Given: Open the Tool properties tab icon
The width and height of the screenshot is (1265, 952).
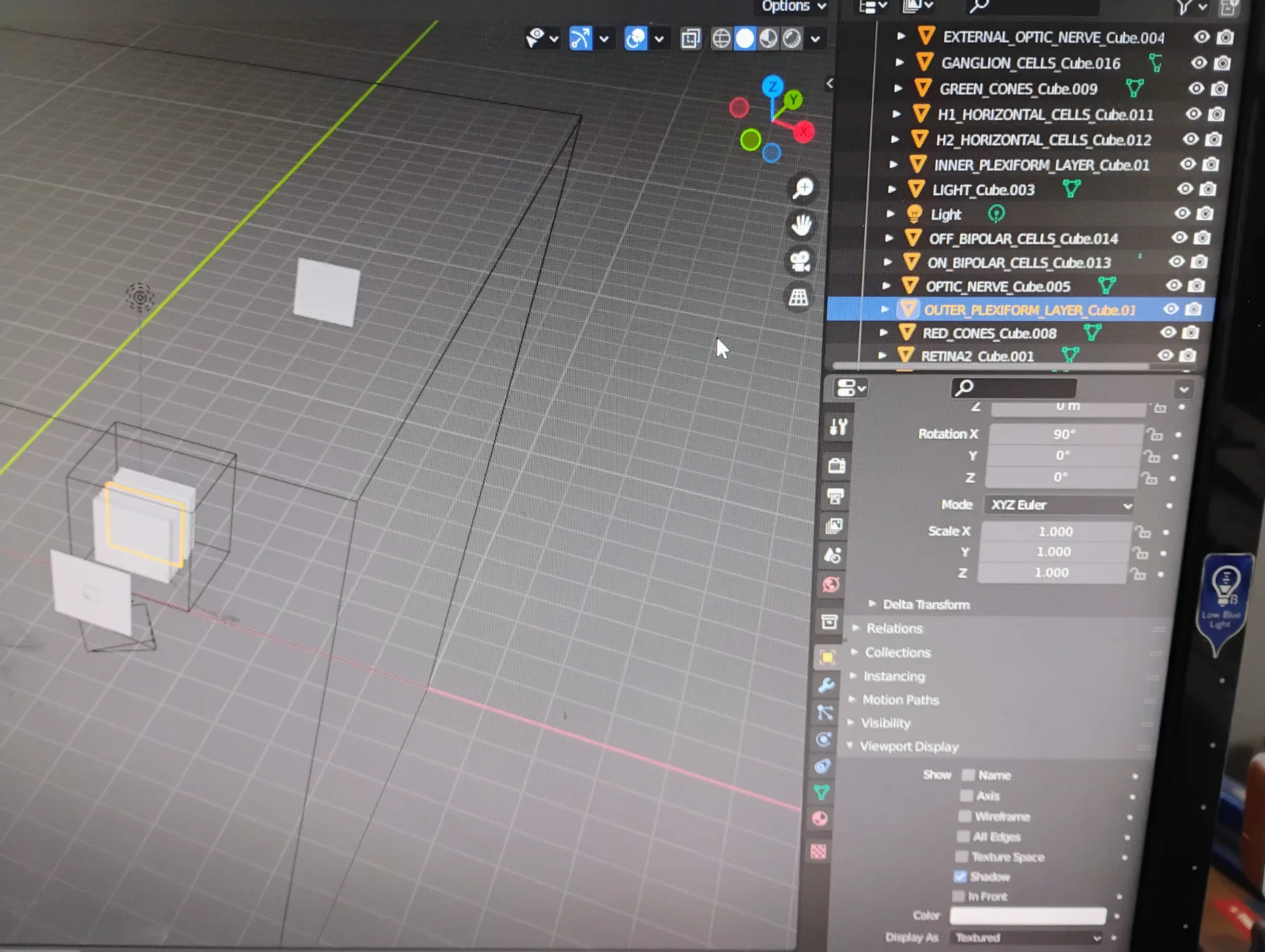Looking at the screenshot, I should 838,427.
